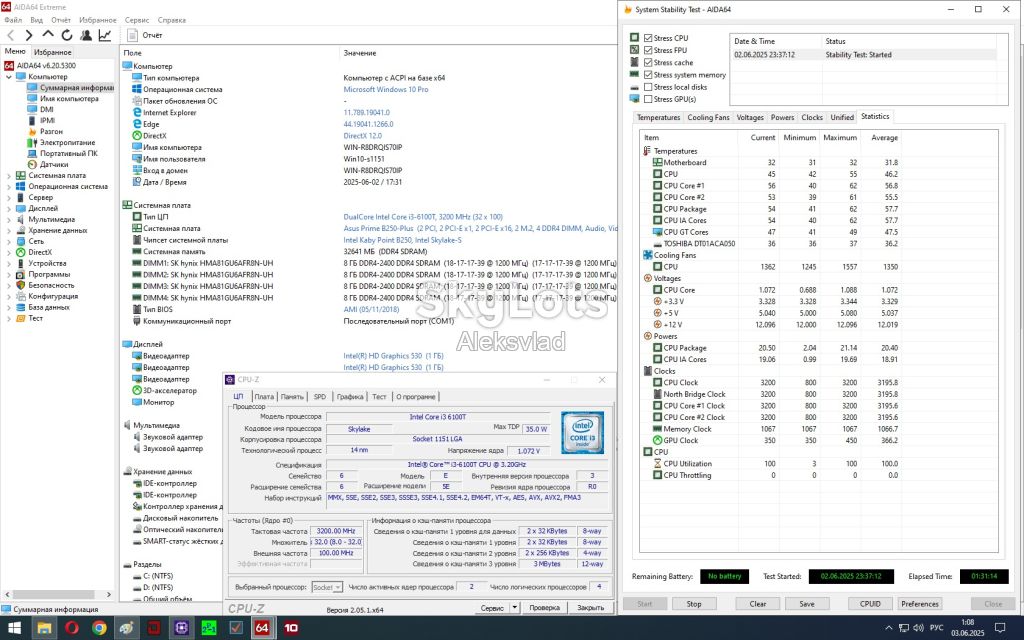Toggle Stress cache checkbox

tap(648, 63)
